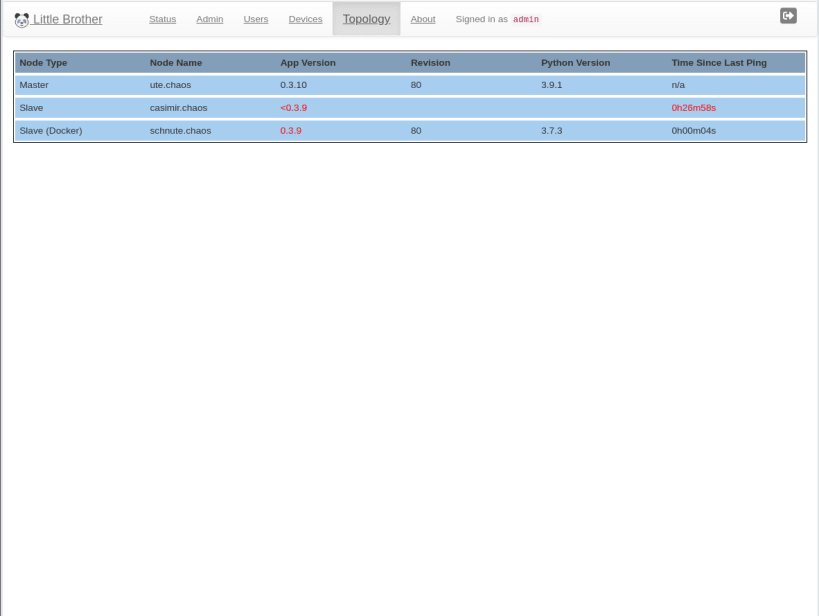Click the n/a ping value
Screen dimensions: 819x616
(x=678, y=85)
